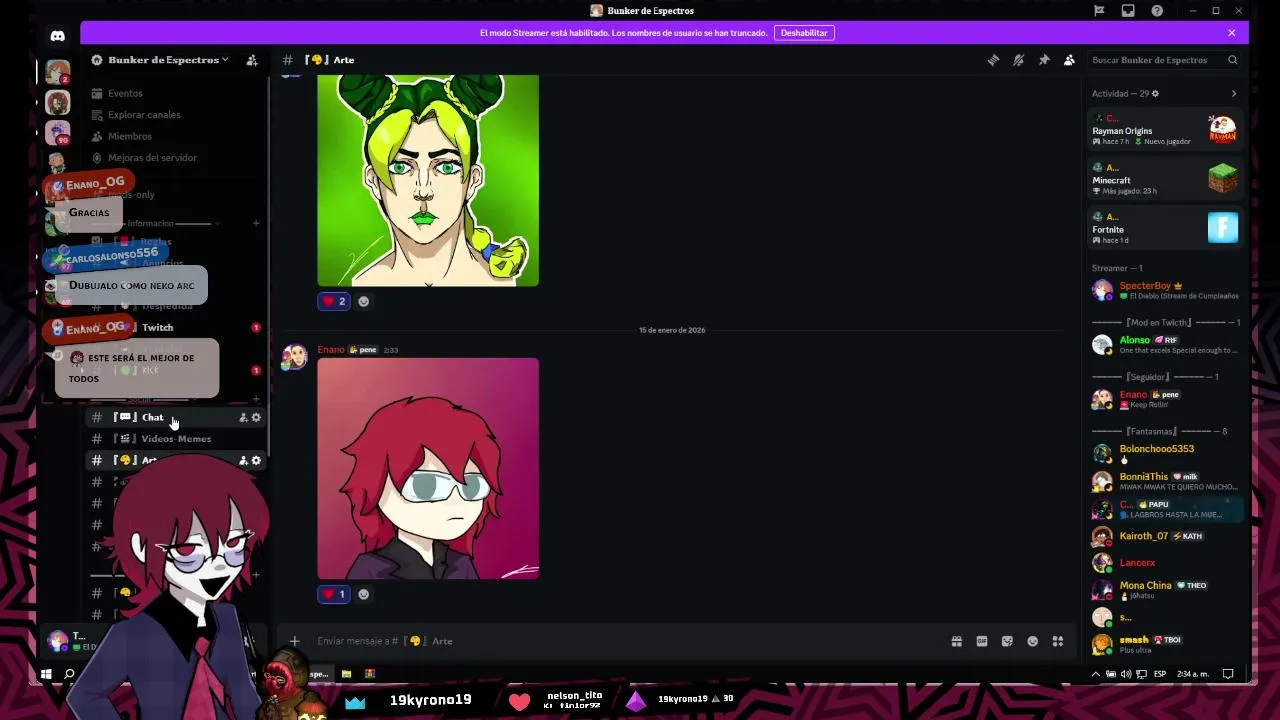
Task: Toggle heart reaction with count 2
Action: point(334,301)
